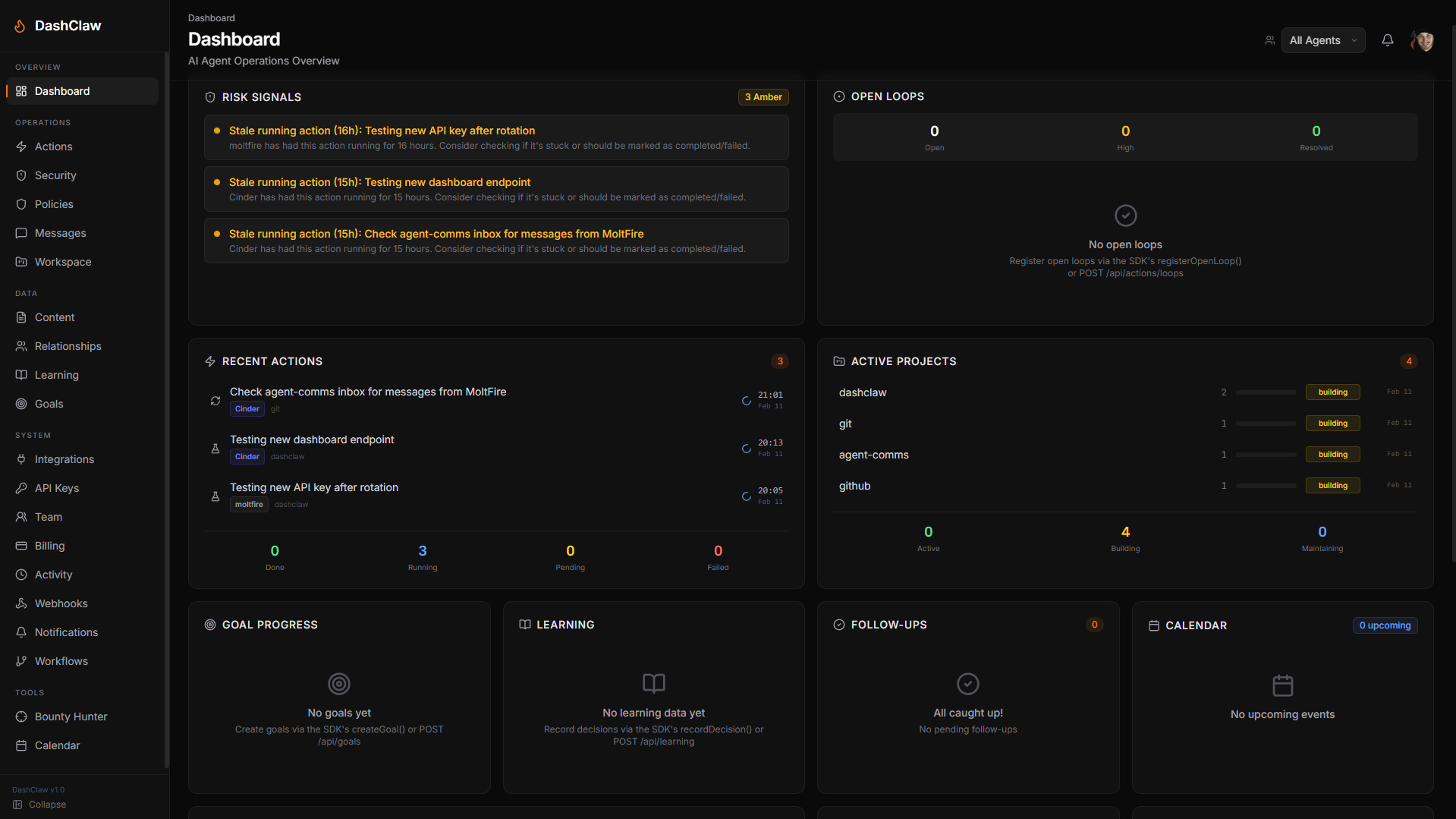
Task: Click the 0 upcoming calendar badge
Action: pos(1385,625)
